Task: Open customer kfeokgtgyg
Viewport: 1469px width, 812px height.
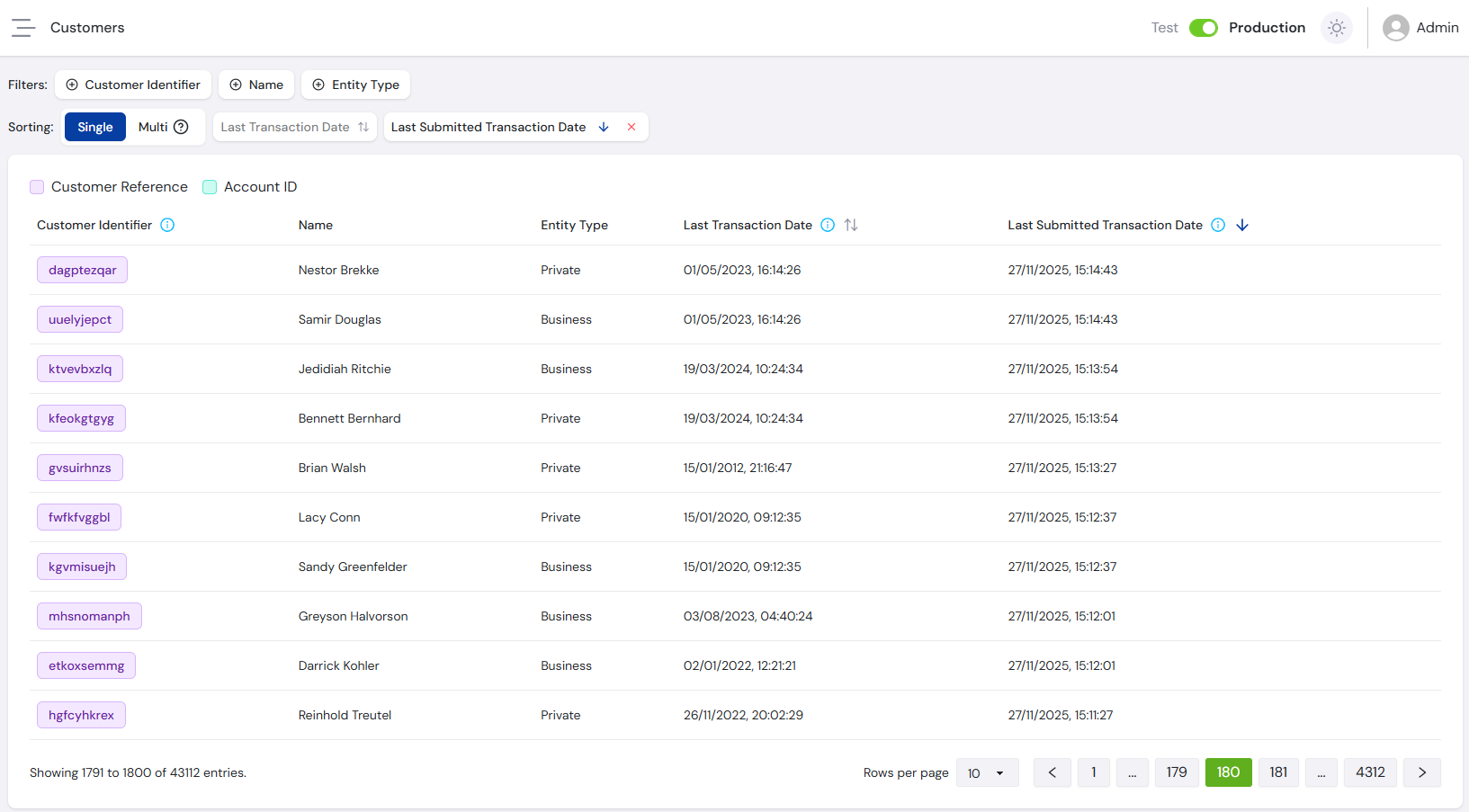Action: pos(81,418)
